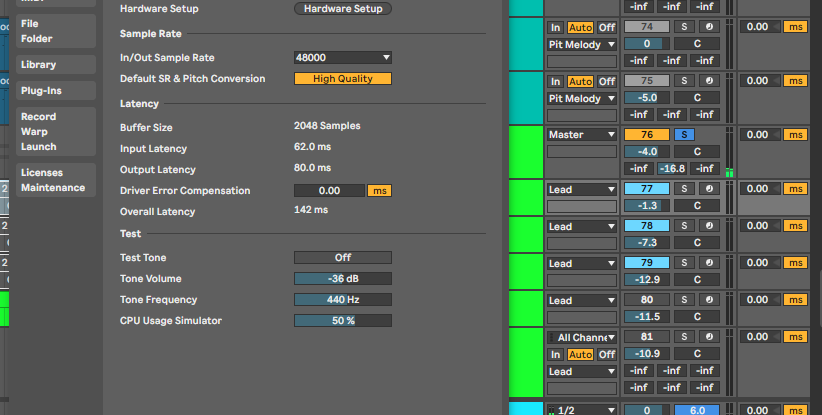Arm track 77 for recording

[709, 188]
